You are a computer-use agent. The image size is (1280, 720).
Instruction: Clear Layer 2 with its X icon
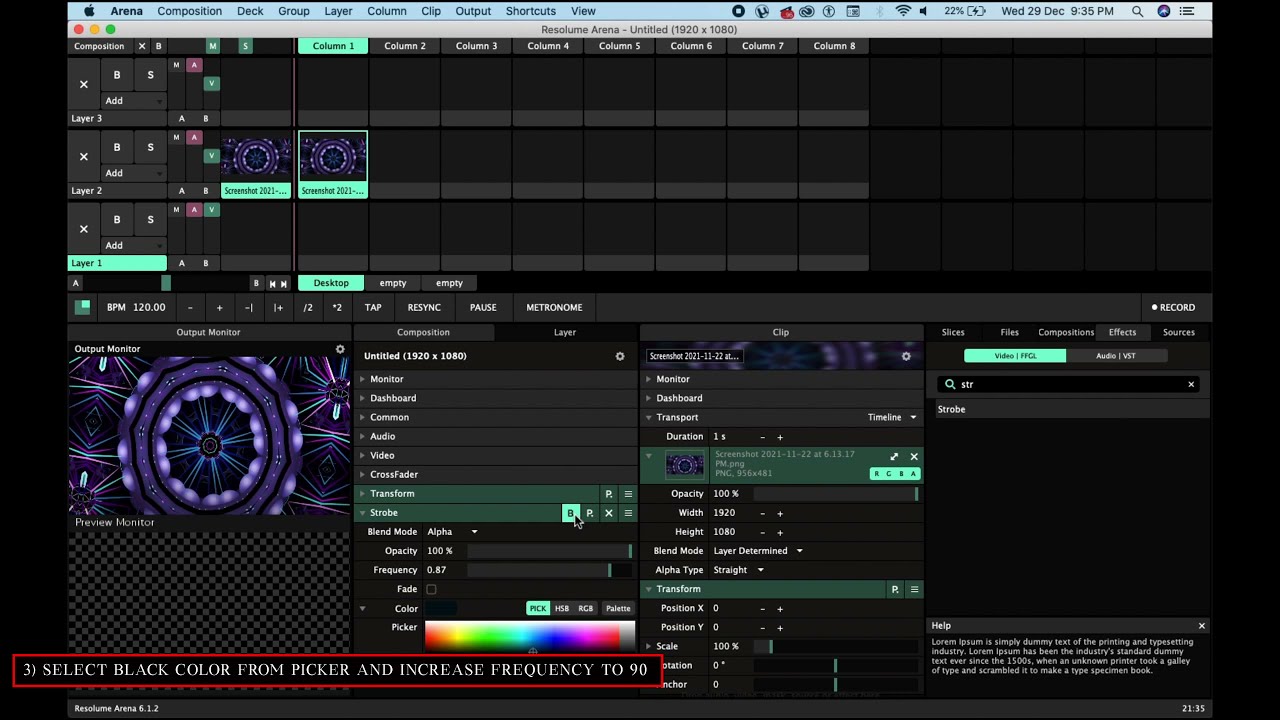[84, 156]
